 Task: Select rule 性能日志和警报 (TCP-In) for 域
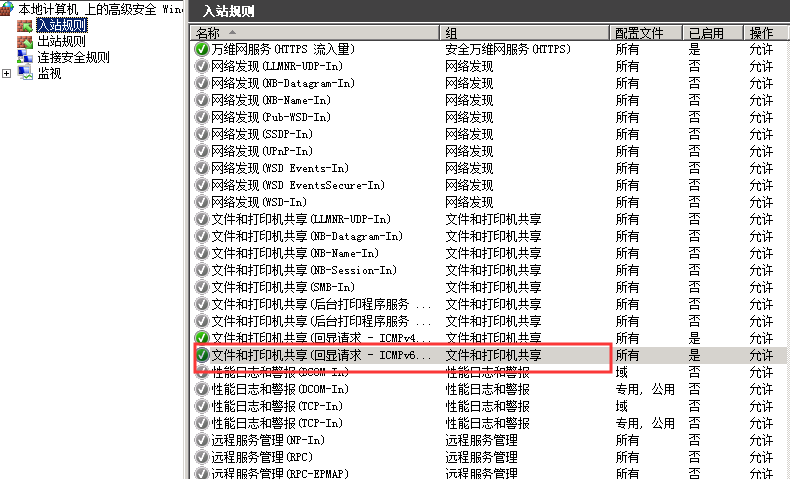click(x=490, y=406)
